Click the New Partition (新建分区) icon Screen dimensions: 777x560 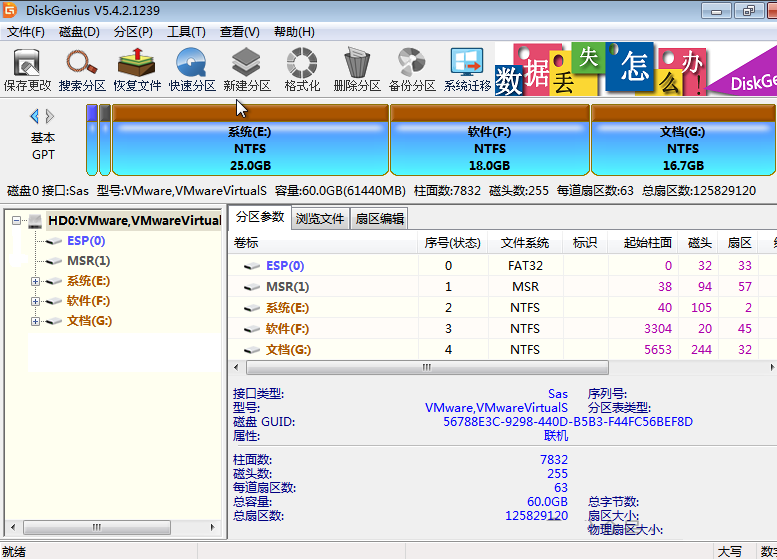tap(247, 68)
